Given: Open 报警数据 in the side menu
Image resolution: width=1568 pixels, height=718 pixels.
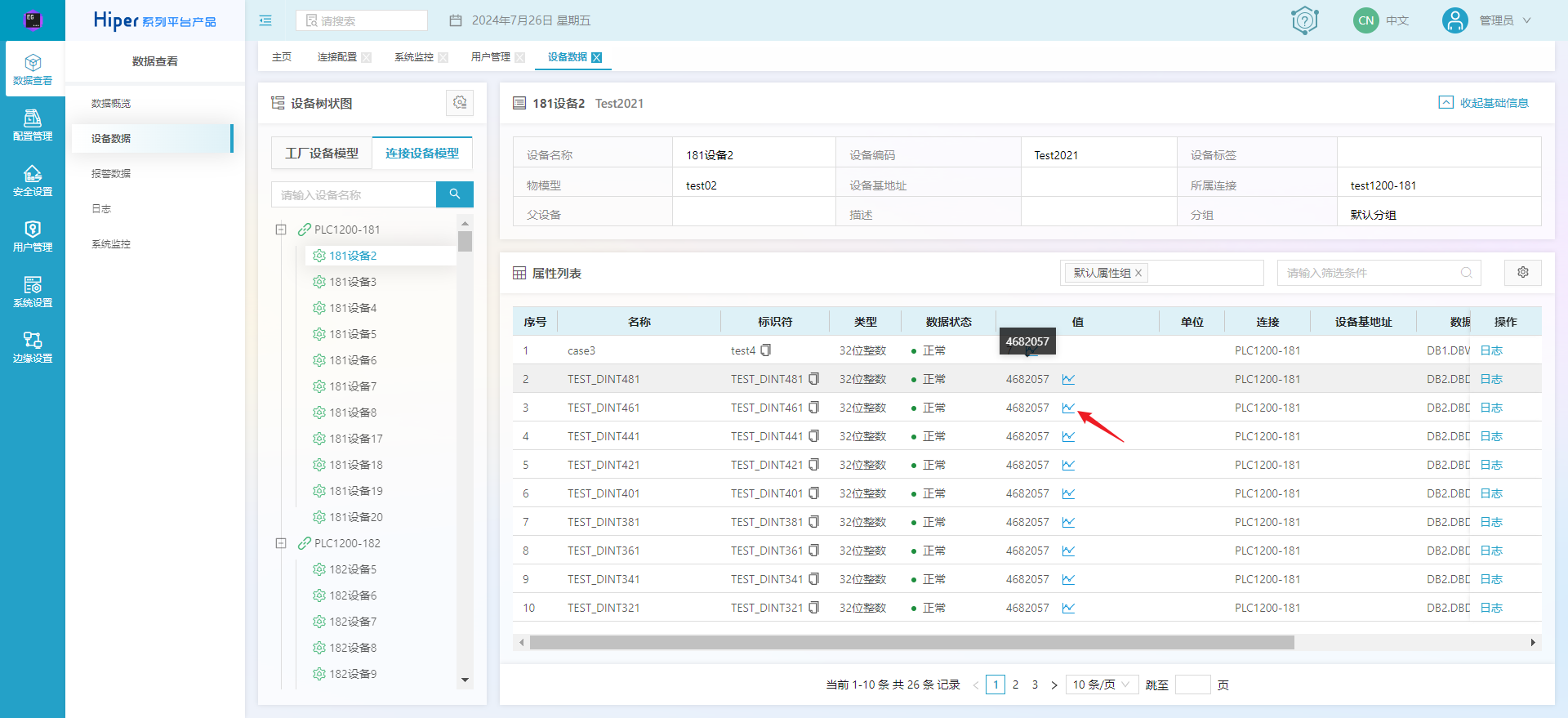Looking at the screenshot, I should click(x=111, y=174).
